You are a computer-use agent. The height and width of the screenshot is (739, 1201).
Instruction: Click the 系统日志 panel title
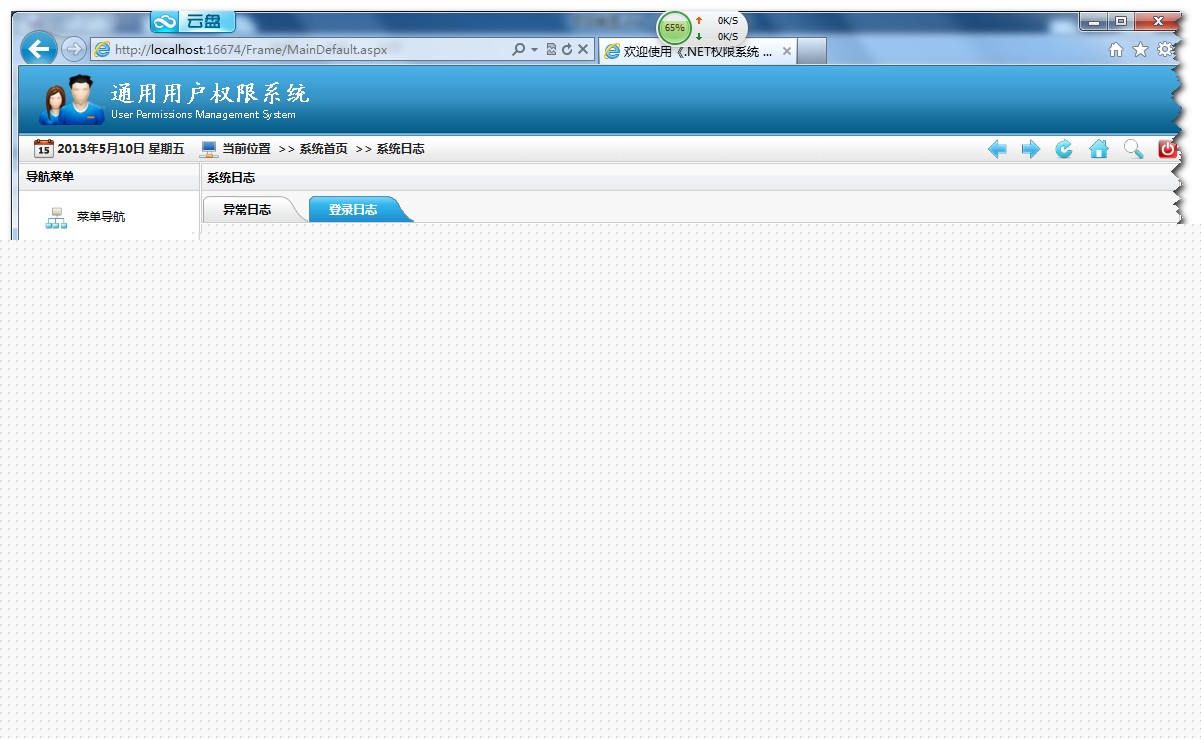tap(231, 178)
